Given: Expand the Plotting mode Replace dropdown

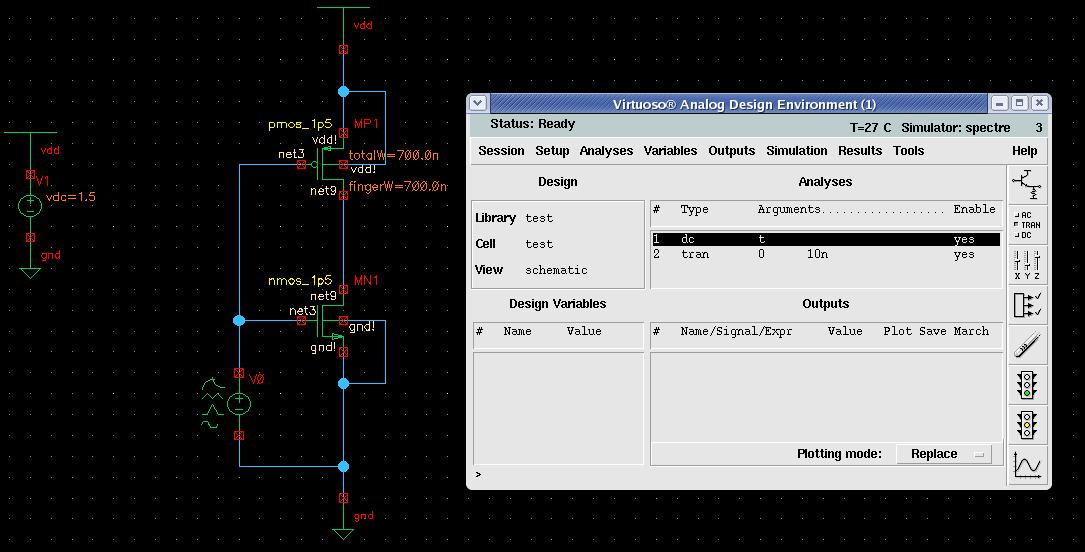Looking at the screenshot, I should pyautogui.click(x=943, y=454).
